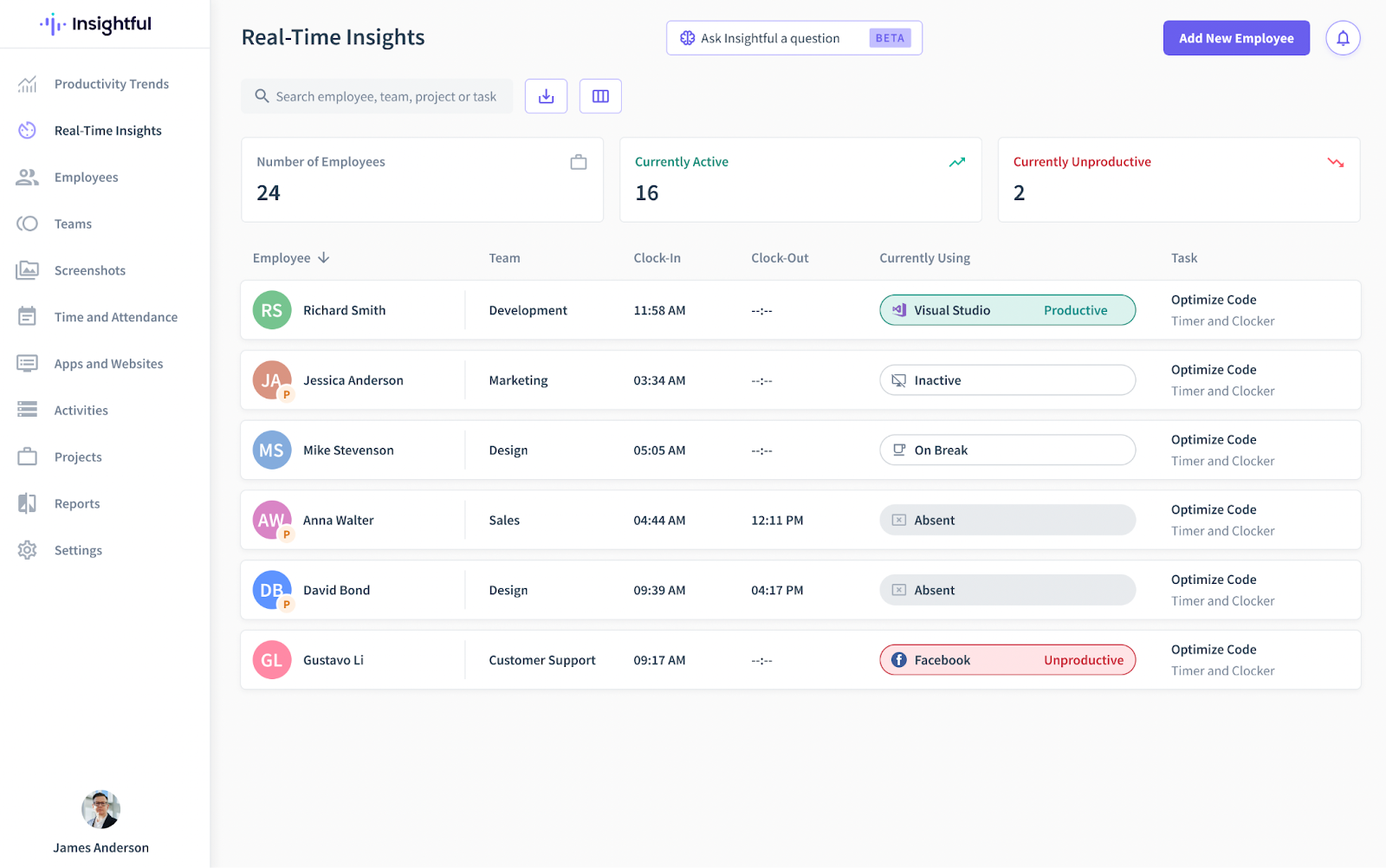The height and width of the screenshot is (868, 1386).
Task: Click the Screenshots icon in sidebar
Action: pos(28,270)
